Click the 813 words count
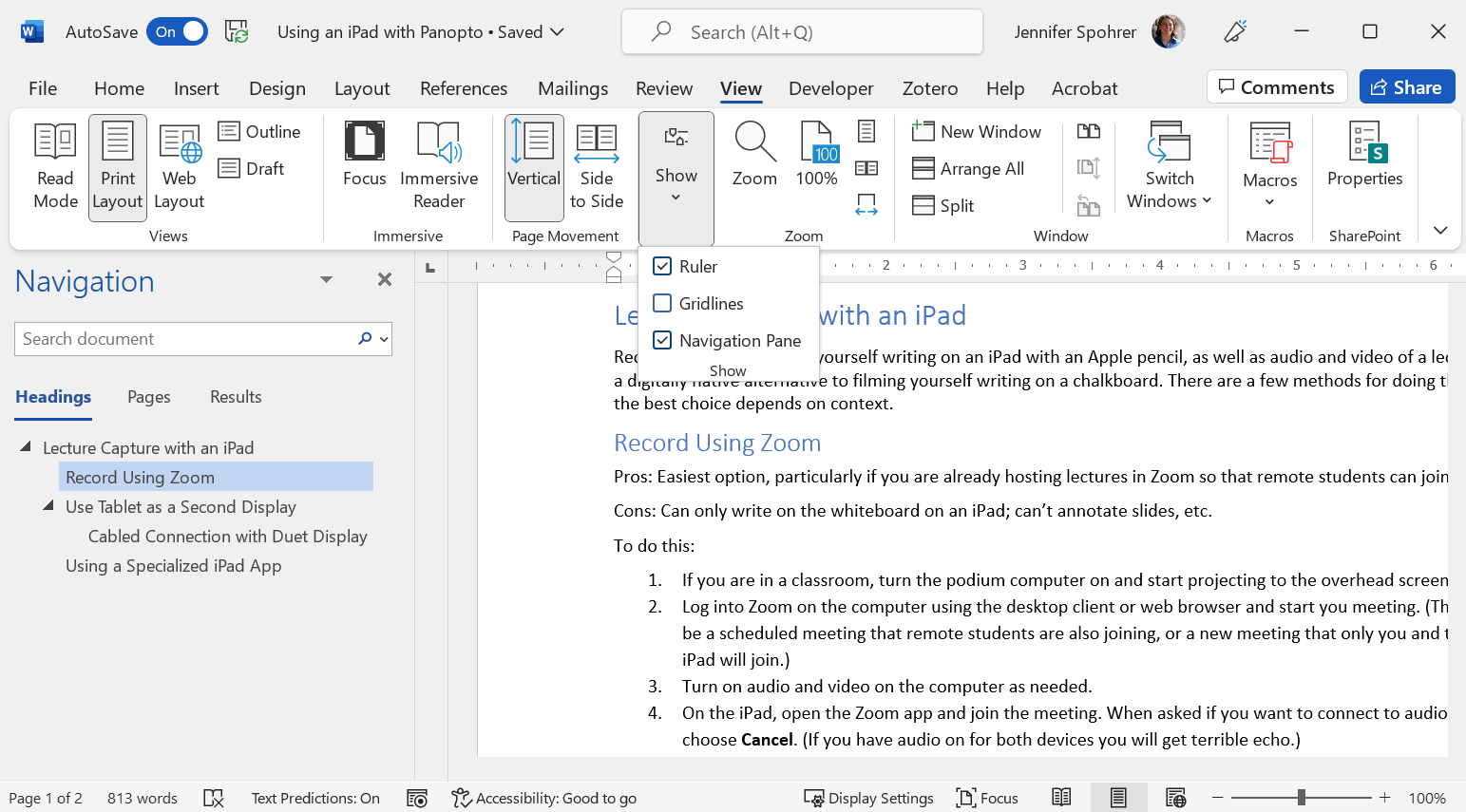 (x=143, y=798)
